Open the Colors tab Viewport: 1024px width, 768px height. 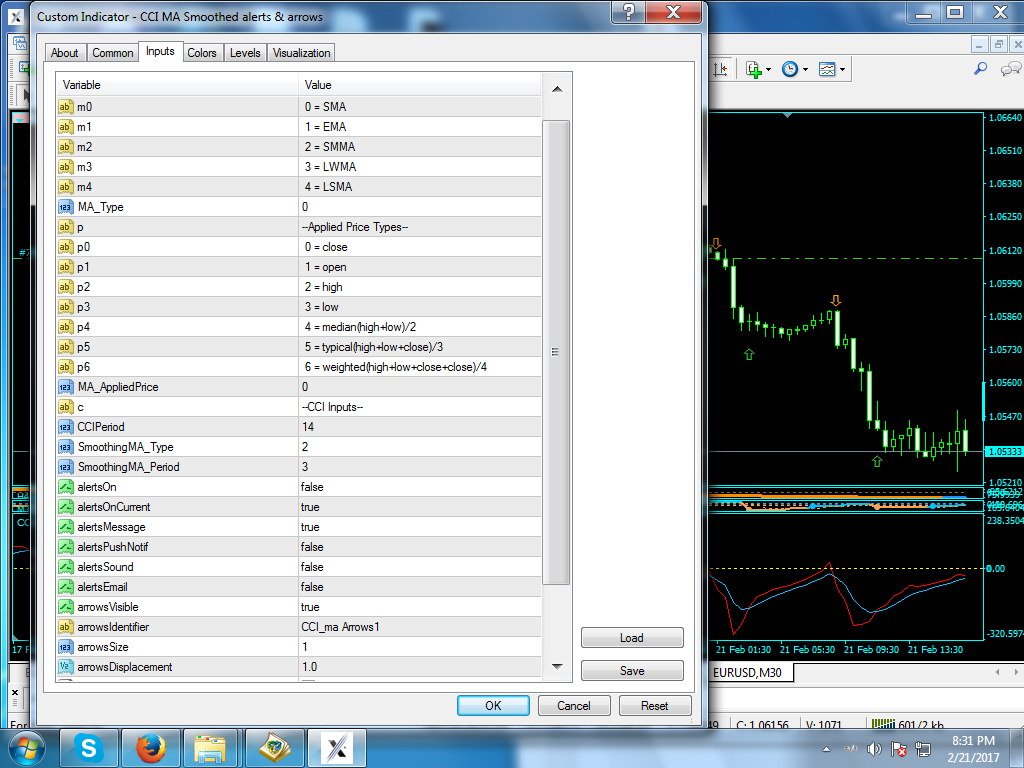tap(202, 53)
